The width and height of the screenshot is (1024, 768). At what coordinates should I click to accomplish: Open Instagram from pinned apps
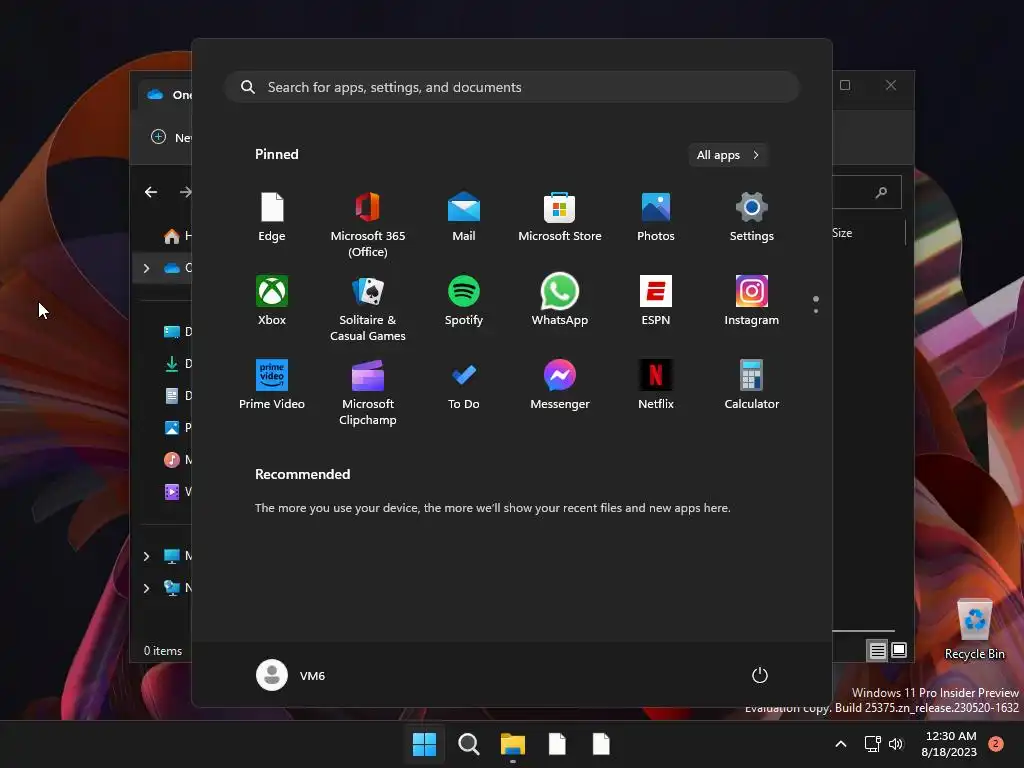coord(752,301)
